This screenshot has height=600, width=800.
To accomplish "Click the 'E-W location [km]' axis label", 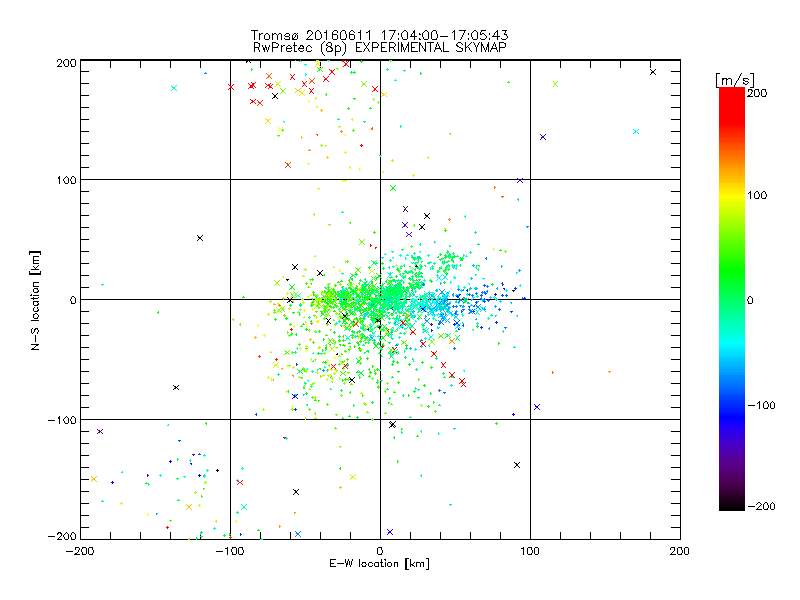I will click(x=379, y=563).
